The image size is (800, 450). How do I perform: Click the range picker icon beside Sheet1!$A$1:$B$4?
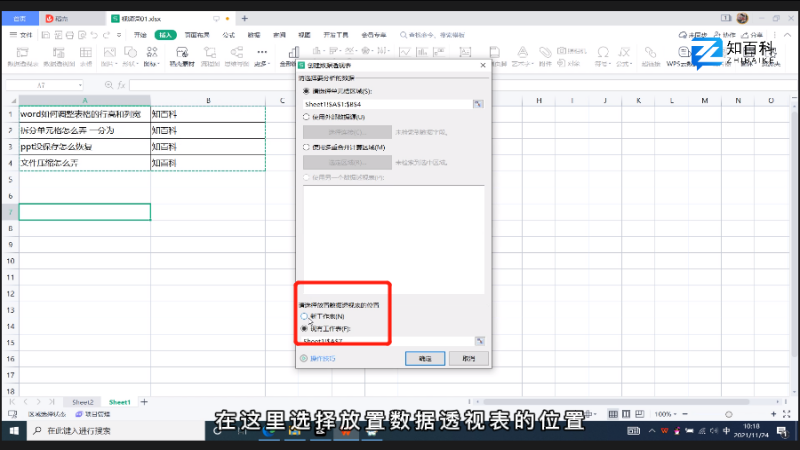click(x=478, y=103)
